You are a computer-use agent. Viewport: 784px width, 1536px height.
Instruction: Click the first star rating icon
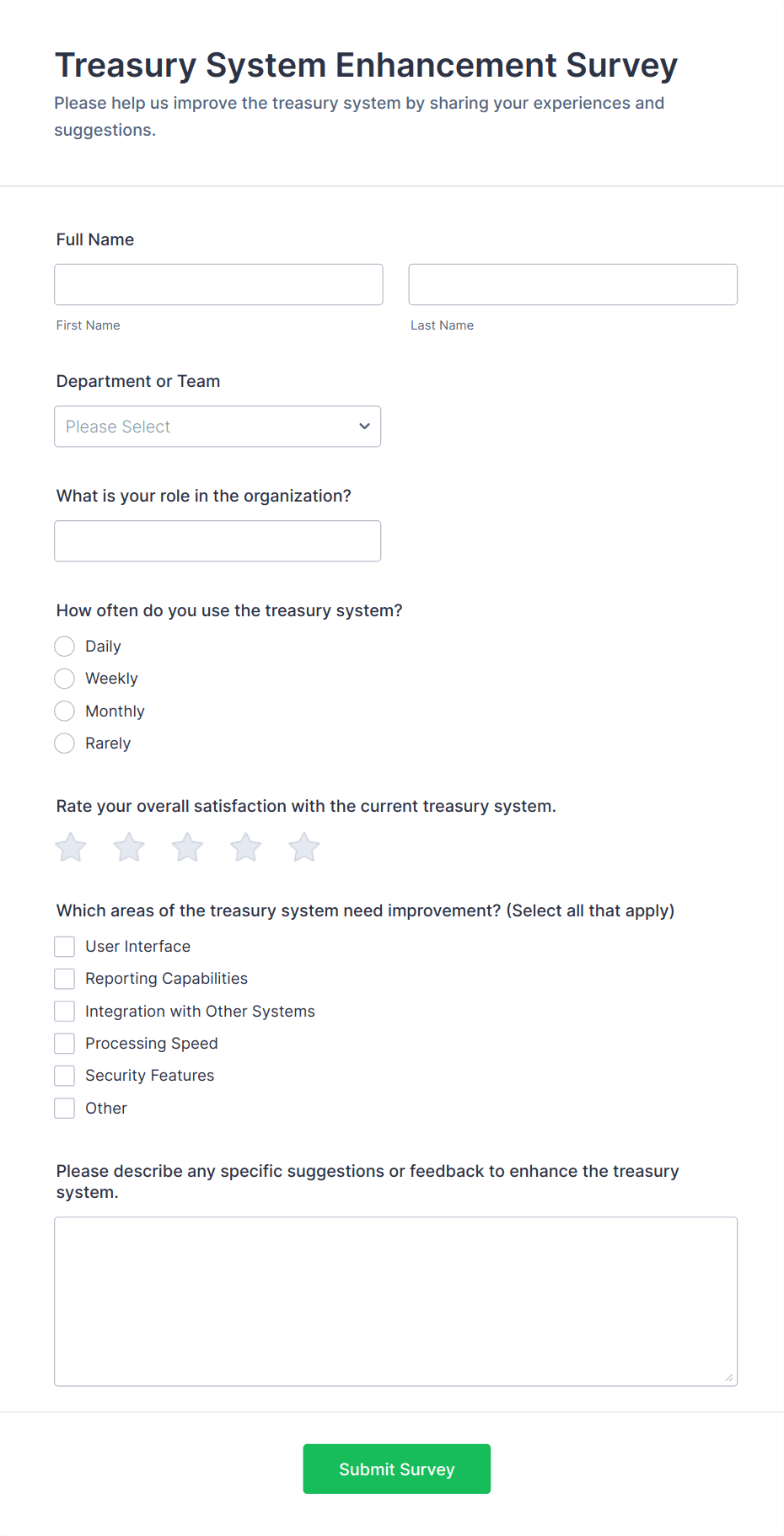click(x=71, y=847)
